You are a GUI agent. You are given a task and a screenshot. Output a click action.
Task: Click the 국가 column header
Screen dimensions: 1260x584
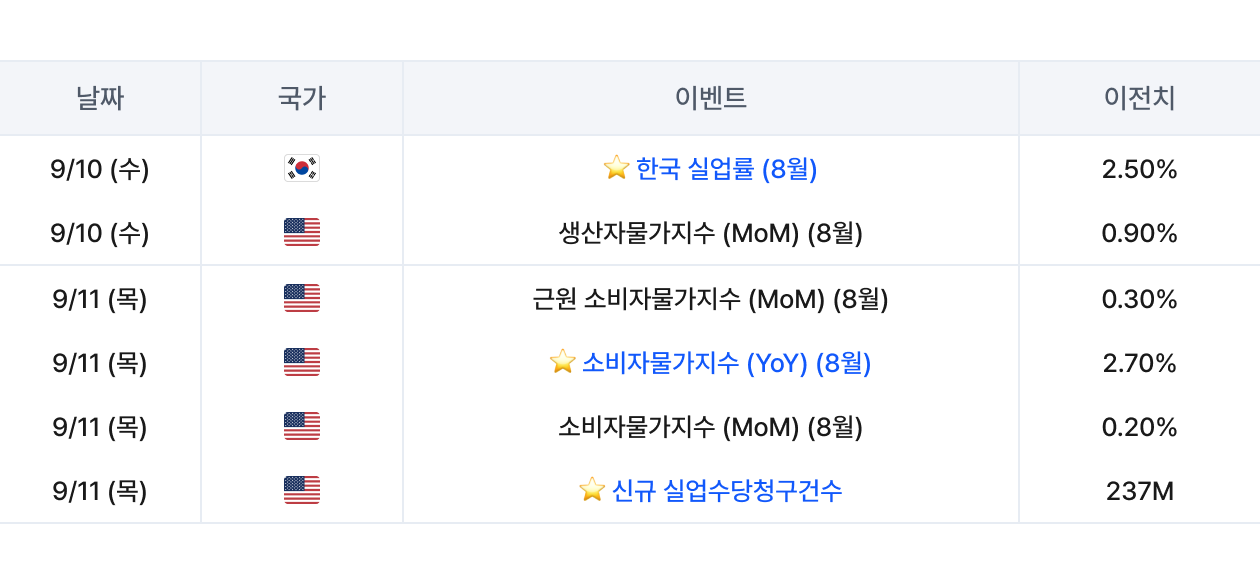302,98
